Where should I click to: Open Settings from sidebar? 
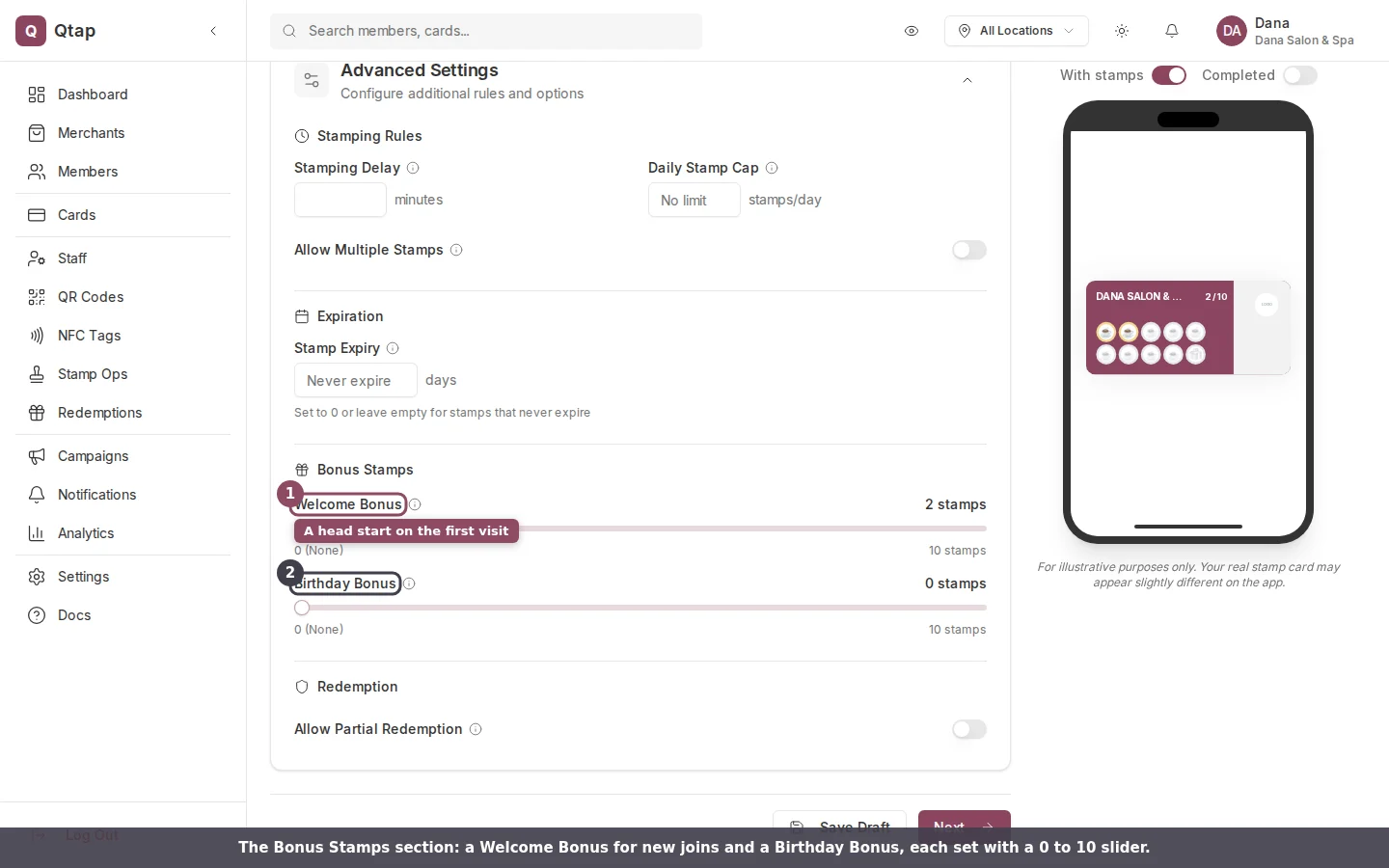pos(123,577)
